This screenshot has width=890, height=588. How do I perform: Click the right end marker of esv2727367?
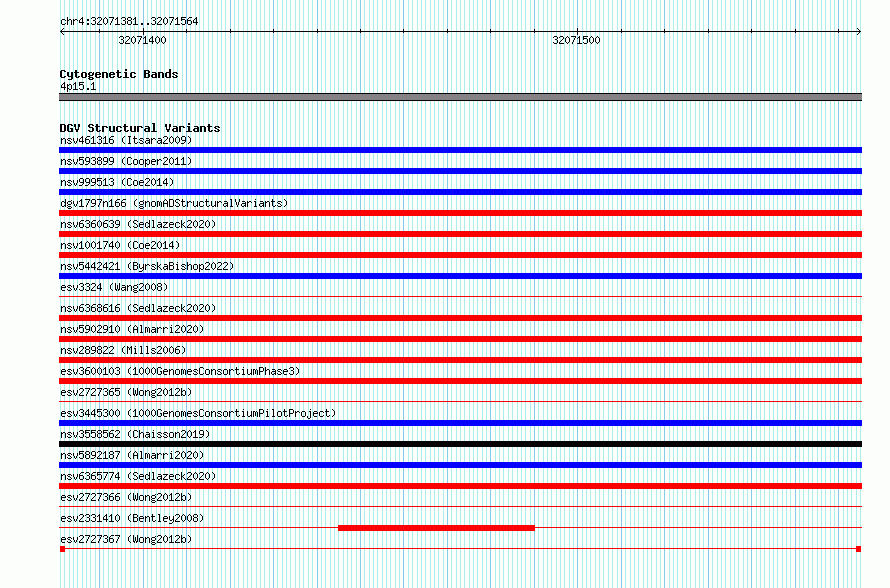859,549
